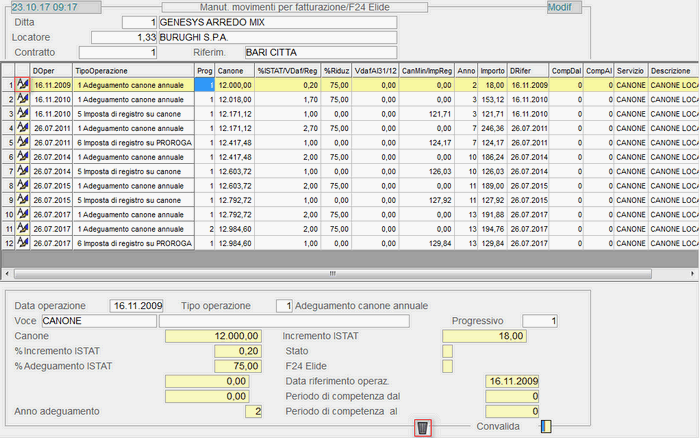Click the % Adeguamento ISTAT field

[238, 366]
